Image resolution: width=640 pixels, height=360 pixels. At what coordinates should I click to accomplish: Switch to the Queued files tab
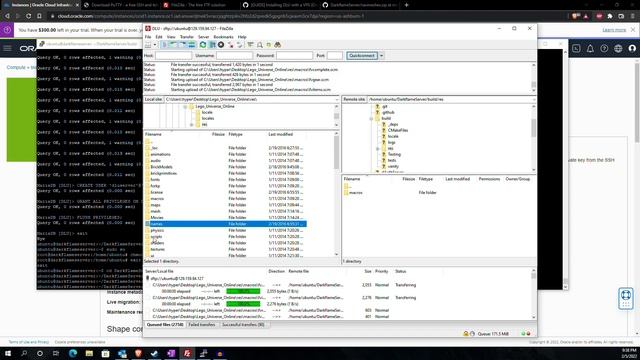(x=165, y=325)
